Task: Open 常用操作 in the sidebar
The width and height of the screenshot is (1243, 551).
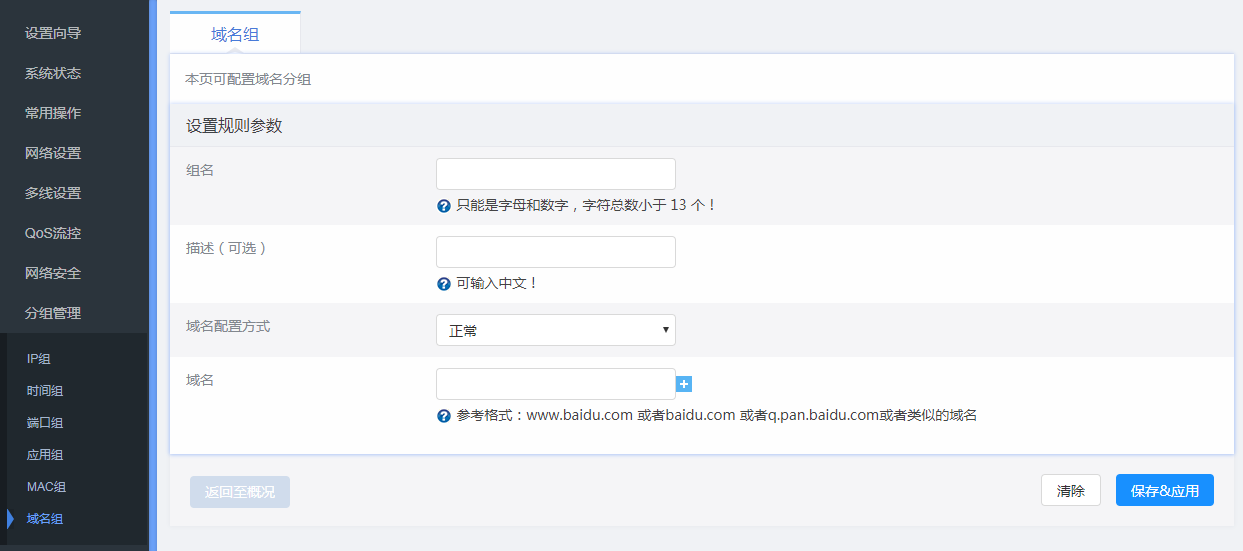Action: pos(53,113)
